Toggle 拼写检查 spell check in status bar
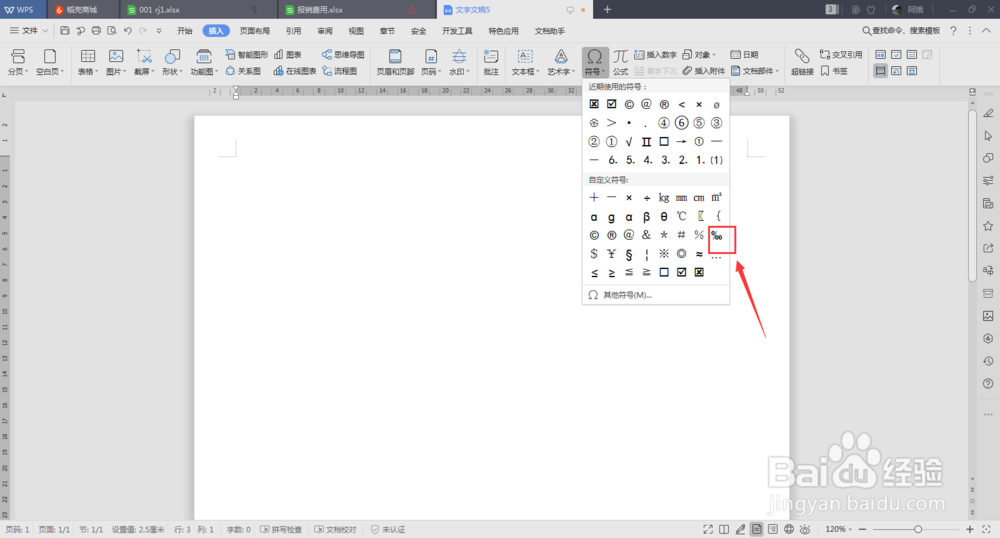The image size is (1000, 538). coord(281,529)
